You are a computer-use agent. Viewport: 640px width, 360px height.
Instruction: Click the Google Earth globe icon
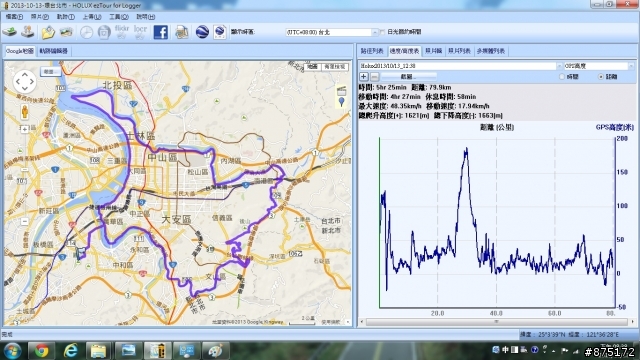[202, 32]
